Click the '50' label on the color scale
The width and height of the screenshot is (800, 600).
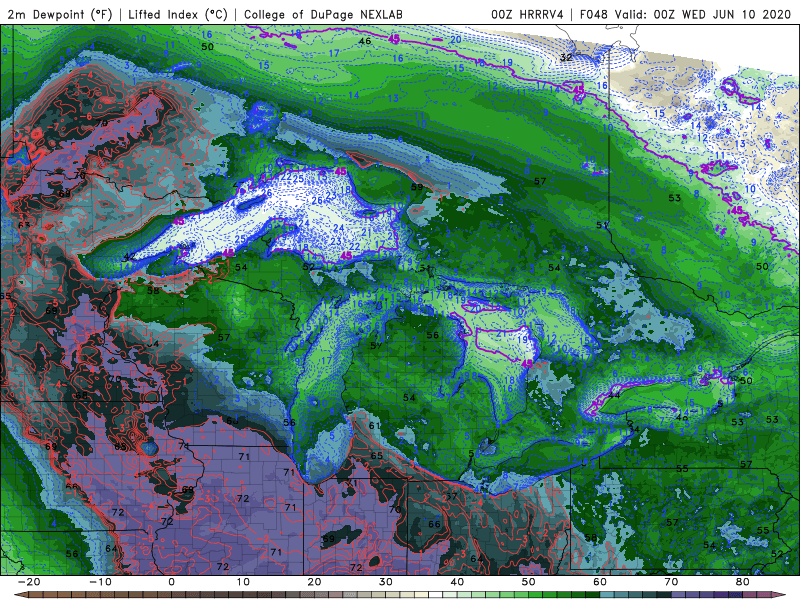coord(529,582)
